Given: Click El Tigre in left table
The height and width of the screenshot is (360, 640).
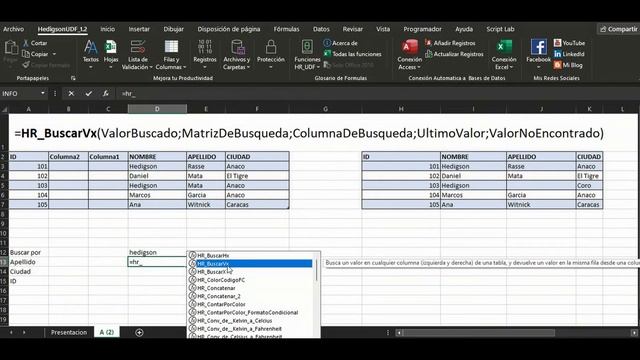Looking at the screenshot, I should click(257, 176).
